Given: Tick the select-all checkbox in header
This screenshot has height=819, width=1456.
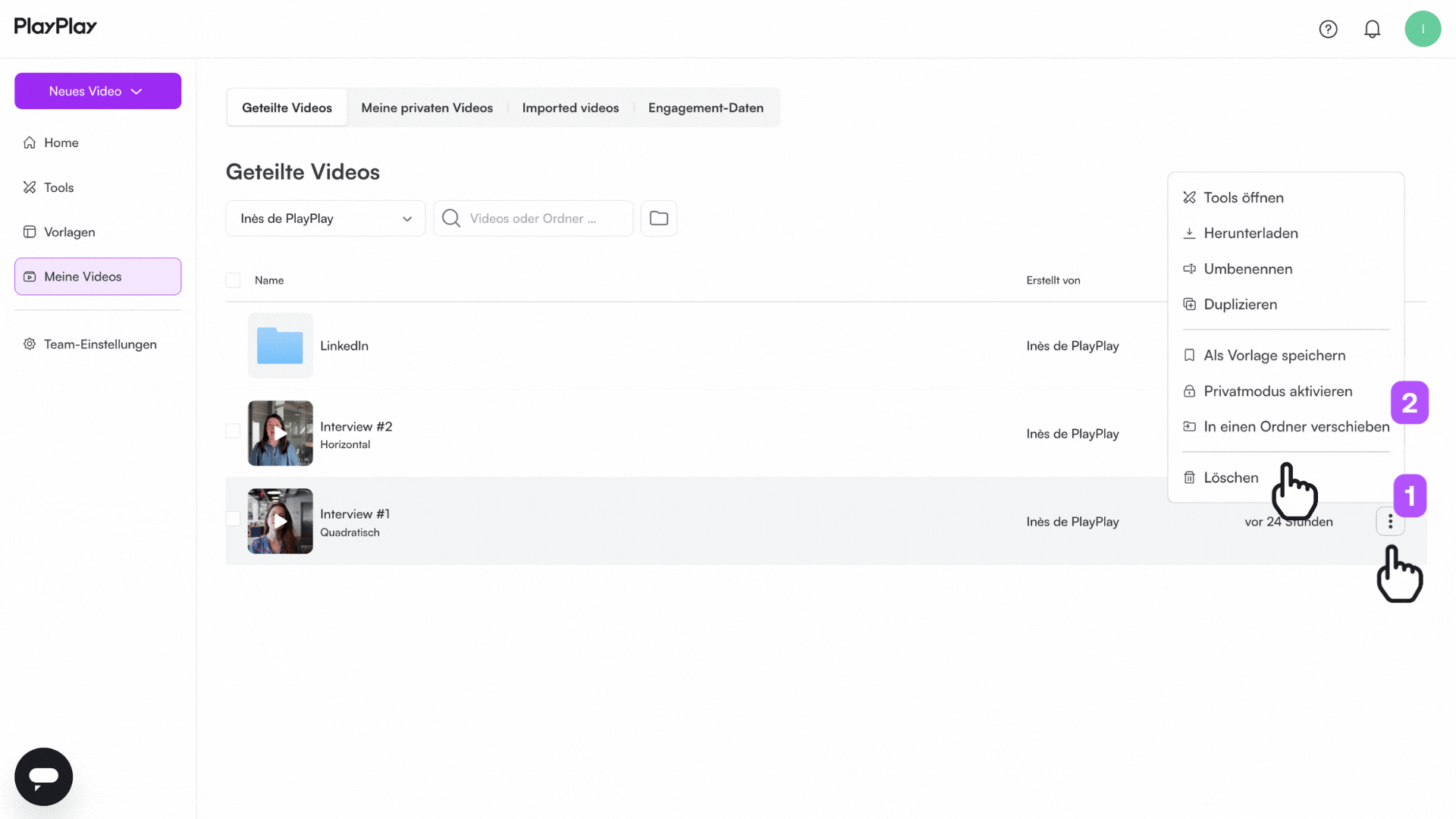Looking at the screenshot, I should point(233,281).
